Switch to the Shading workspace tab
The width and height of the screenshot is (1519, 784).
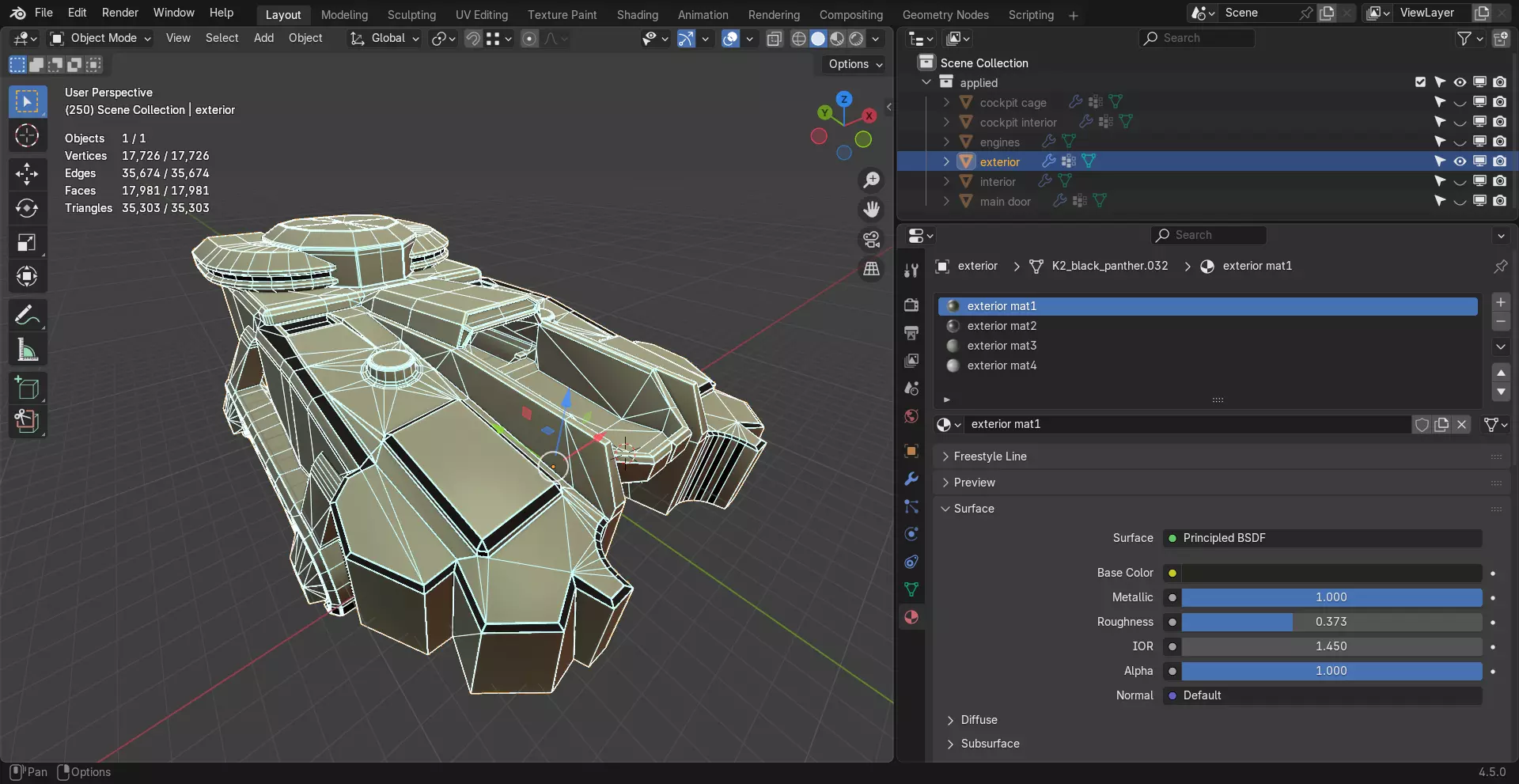coord(637,14)
